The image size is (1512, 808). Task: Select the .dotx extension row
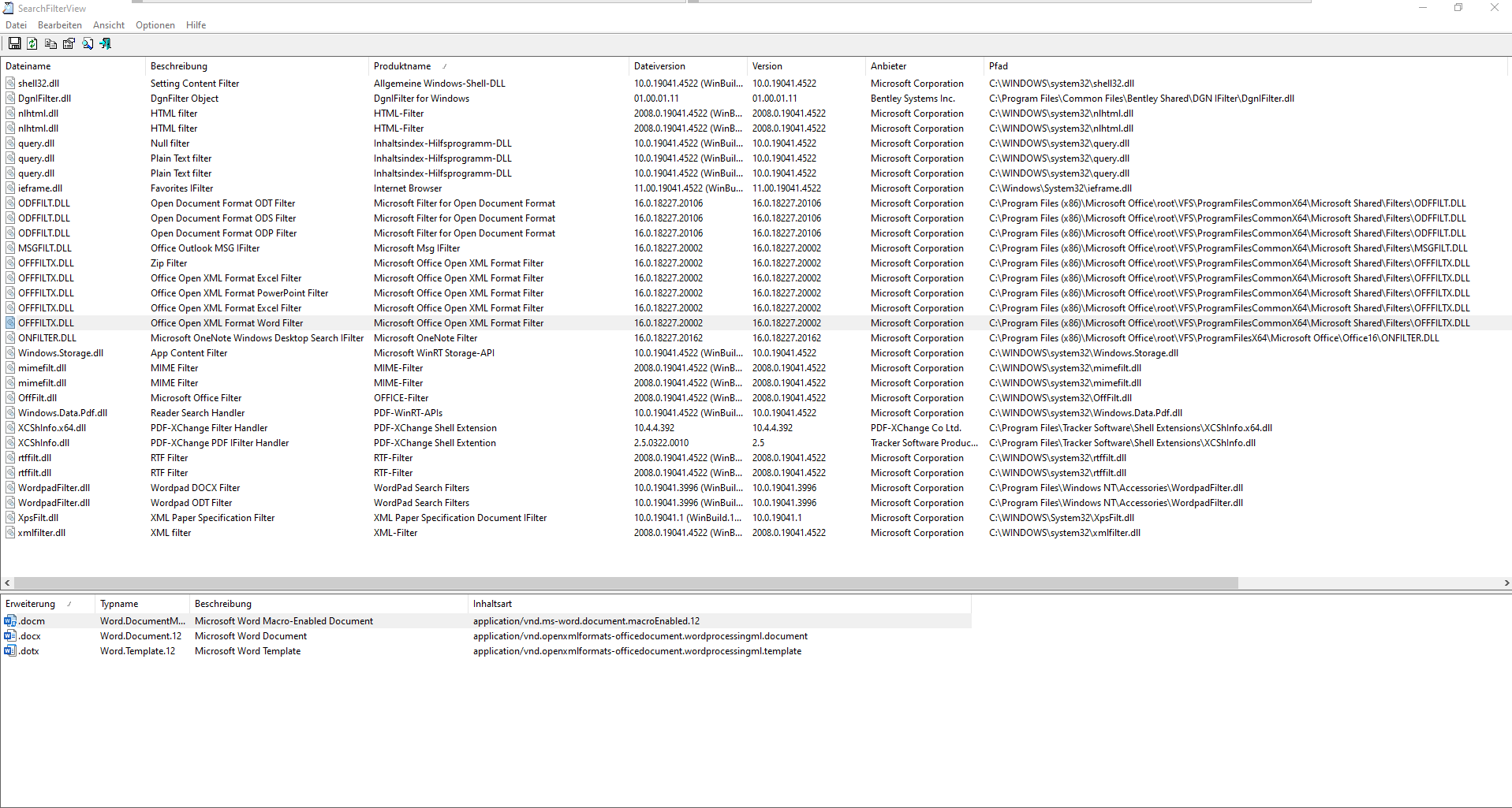tap(29, 651)
